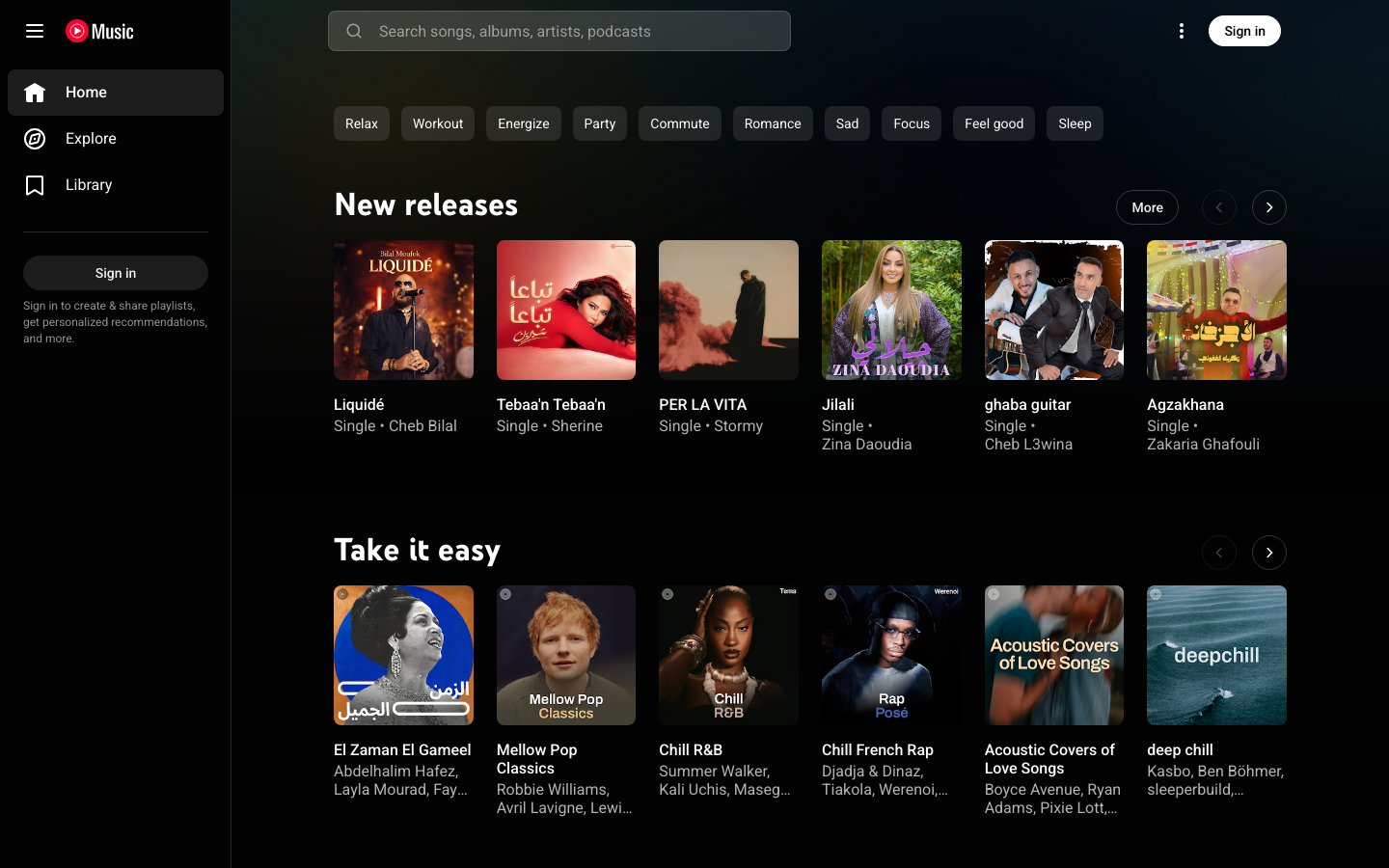Click the deep chill title

(x=1180, y=750)
